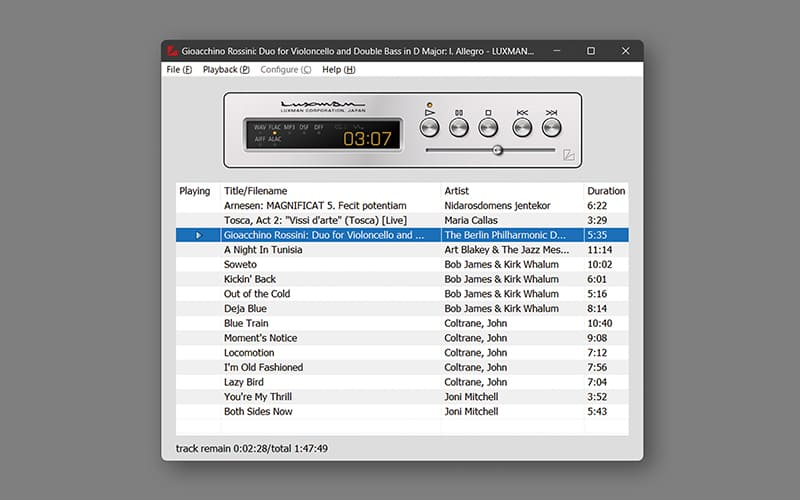Click duration 10:40 of Blue Train
The image size is (800, 500).
coord(599,323)
